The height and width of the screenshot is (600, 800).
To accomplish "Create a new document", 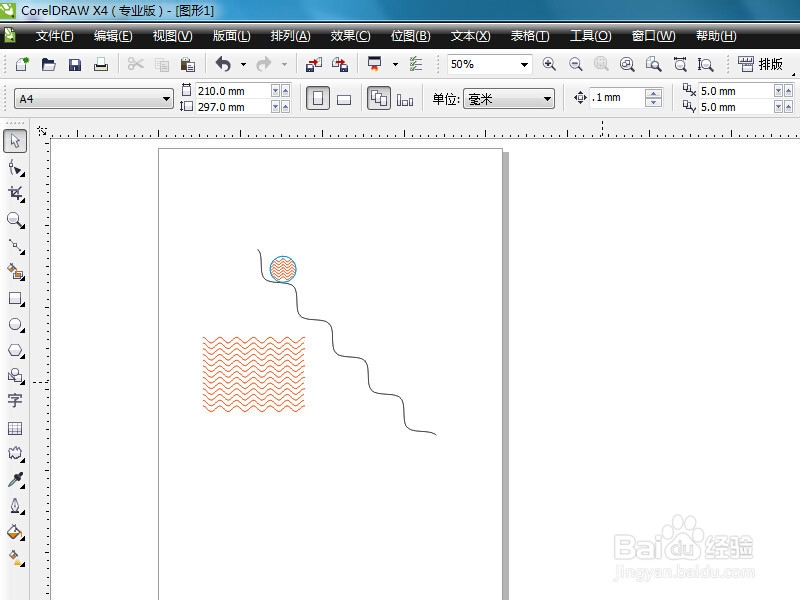I will (22, 64).
